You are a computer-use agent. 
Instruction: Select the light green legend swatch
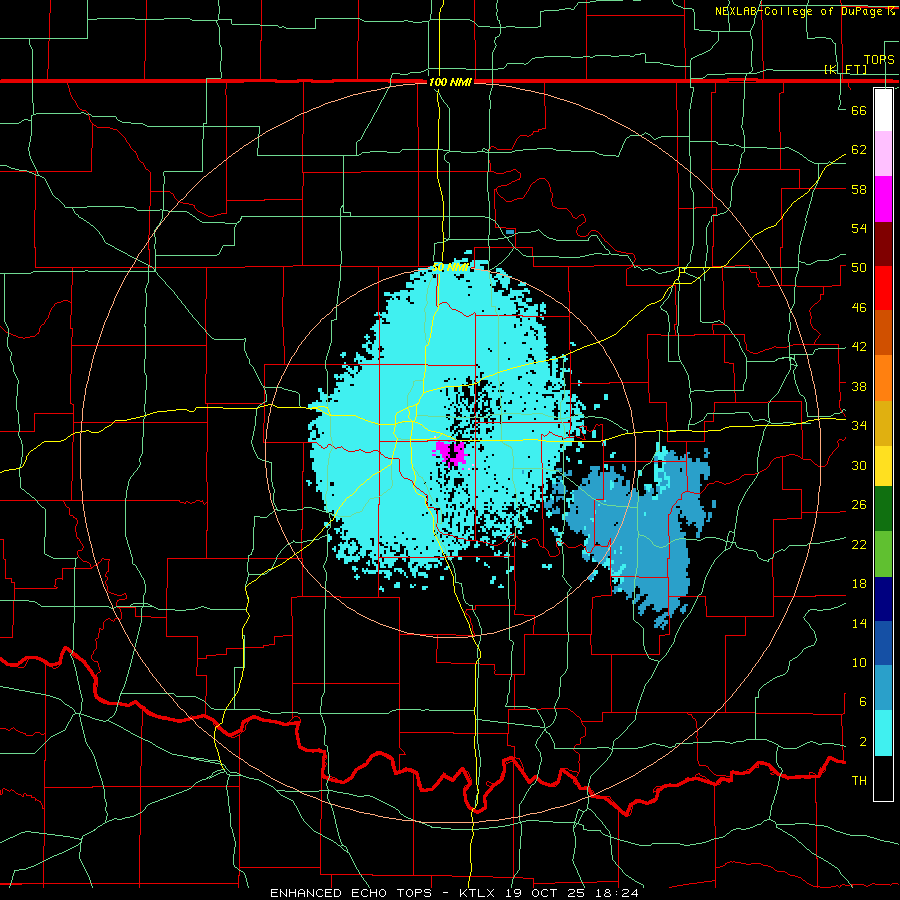point(883,554)
